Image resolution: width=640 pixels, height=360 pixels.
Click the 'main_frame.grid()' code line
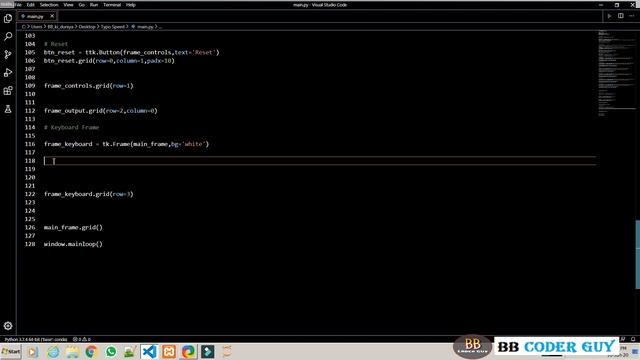point(73,227)
